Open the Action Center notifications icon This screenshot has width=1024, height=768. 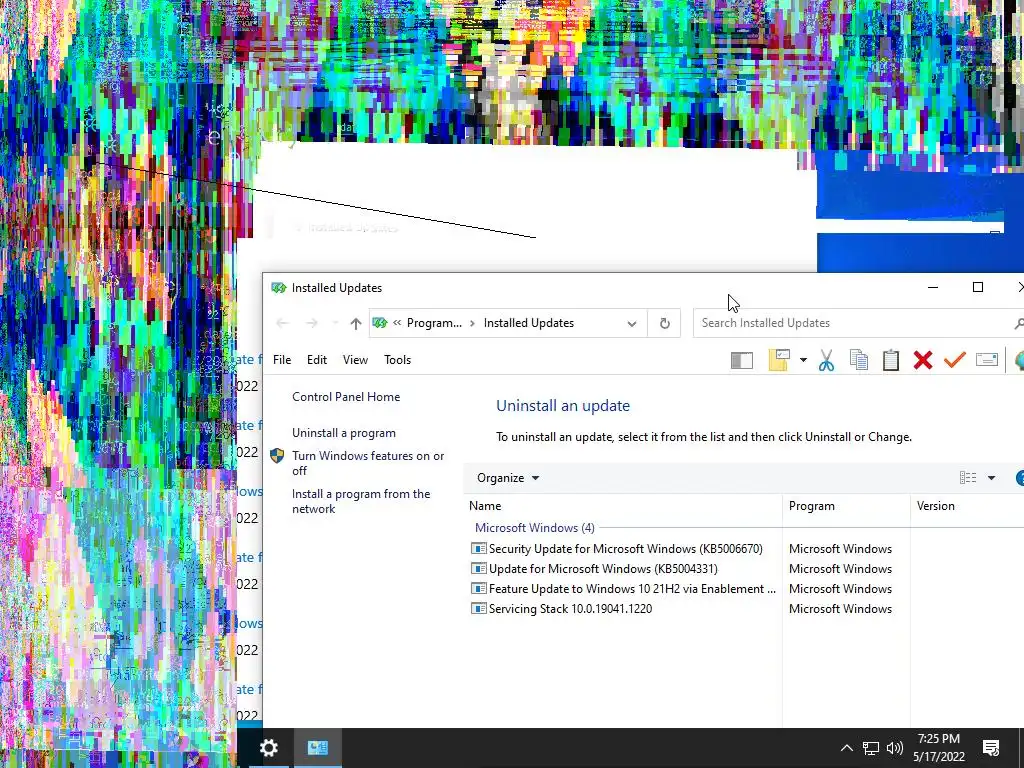(991, 748)
